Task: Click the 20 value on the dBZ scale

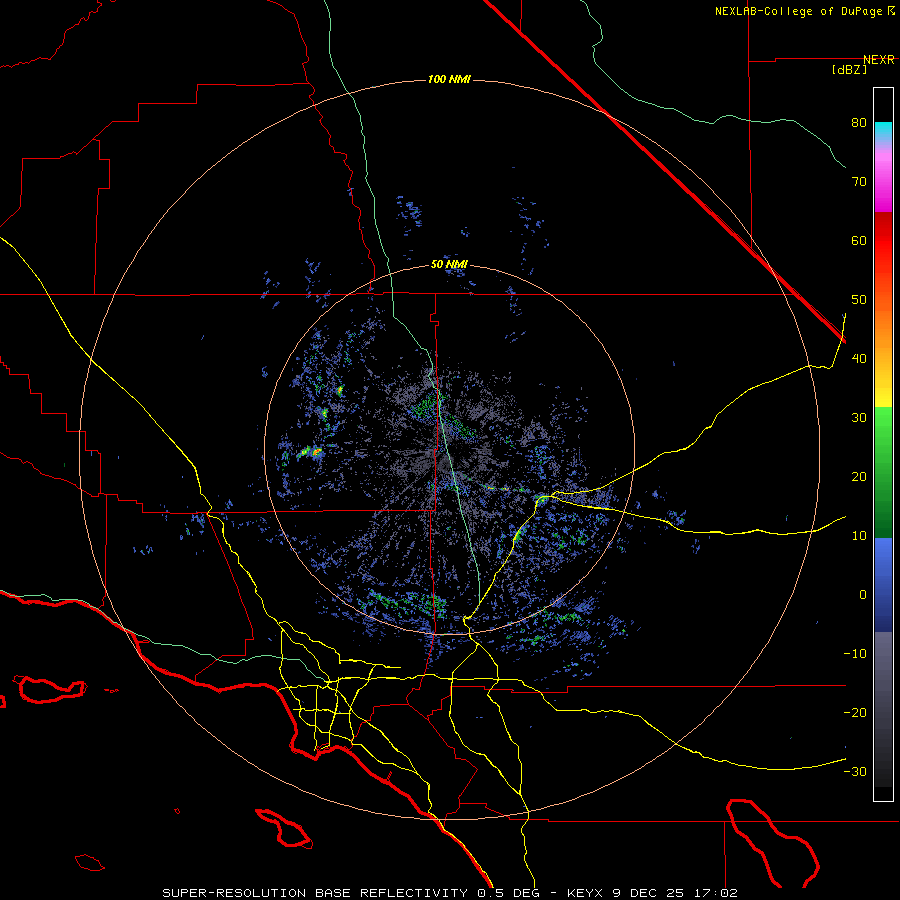Action: pos(859,477)
